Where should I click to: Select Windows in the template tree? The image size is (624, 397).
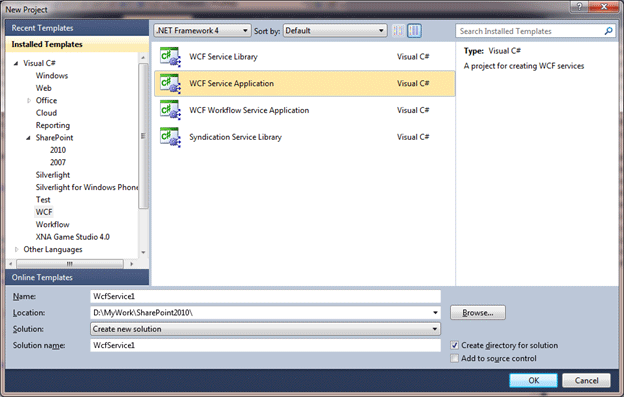click(x=52, y=76)
